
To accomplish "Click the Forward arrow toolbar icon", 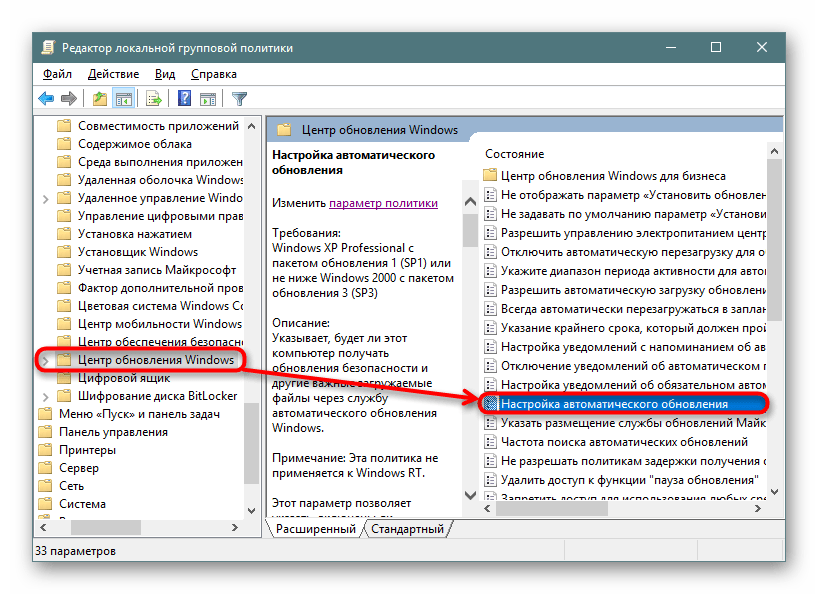I will (x=69, y=98).
